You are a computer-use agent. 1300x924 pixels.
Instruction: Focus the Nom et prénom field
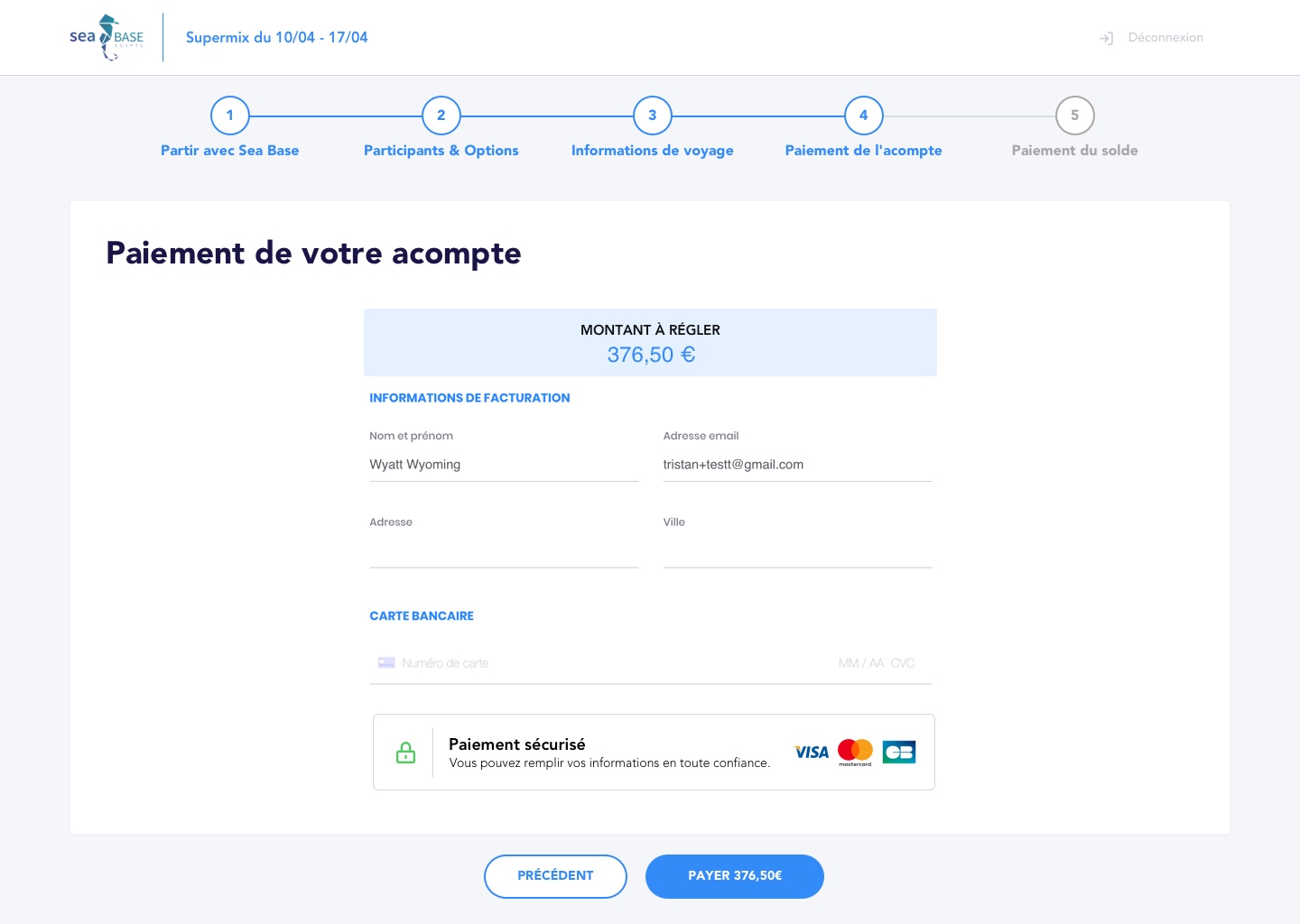click(x=504, y=465)
